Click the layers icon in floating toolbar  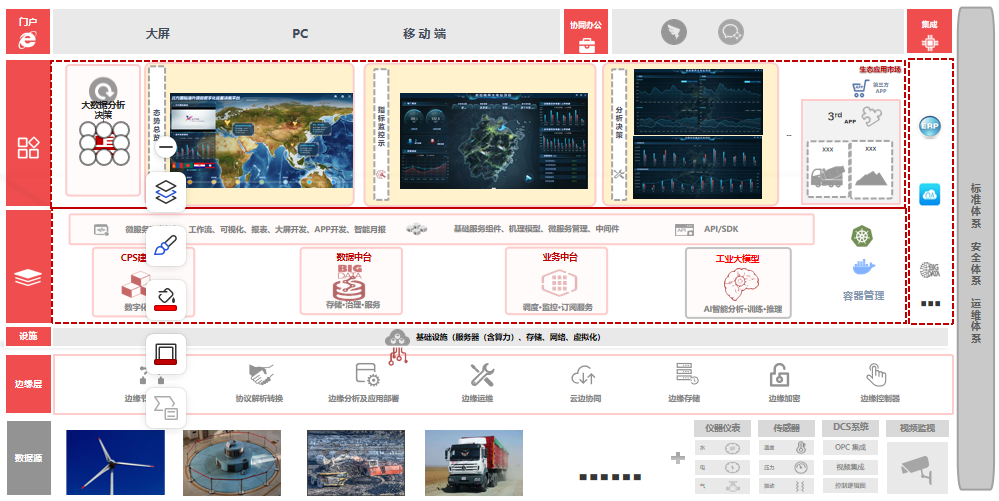tap(166, 191)
